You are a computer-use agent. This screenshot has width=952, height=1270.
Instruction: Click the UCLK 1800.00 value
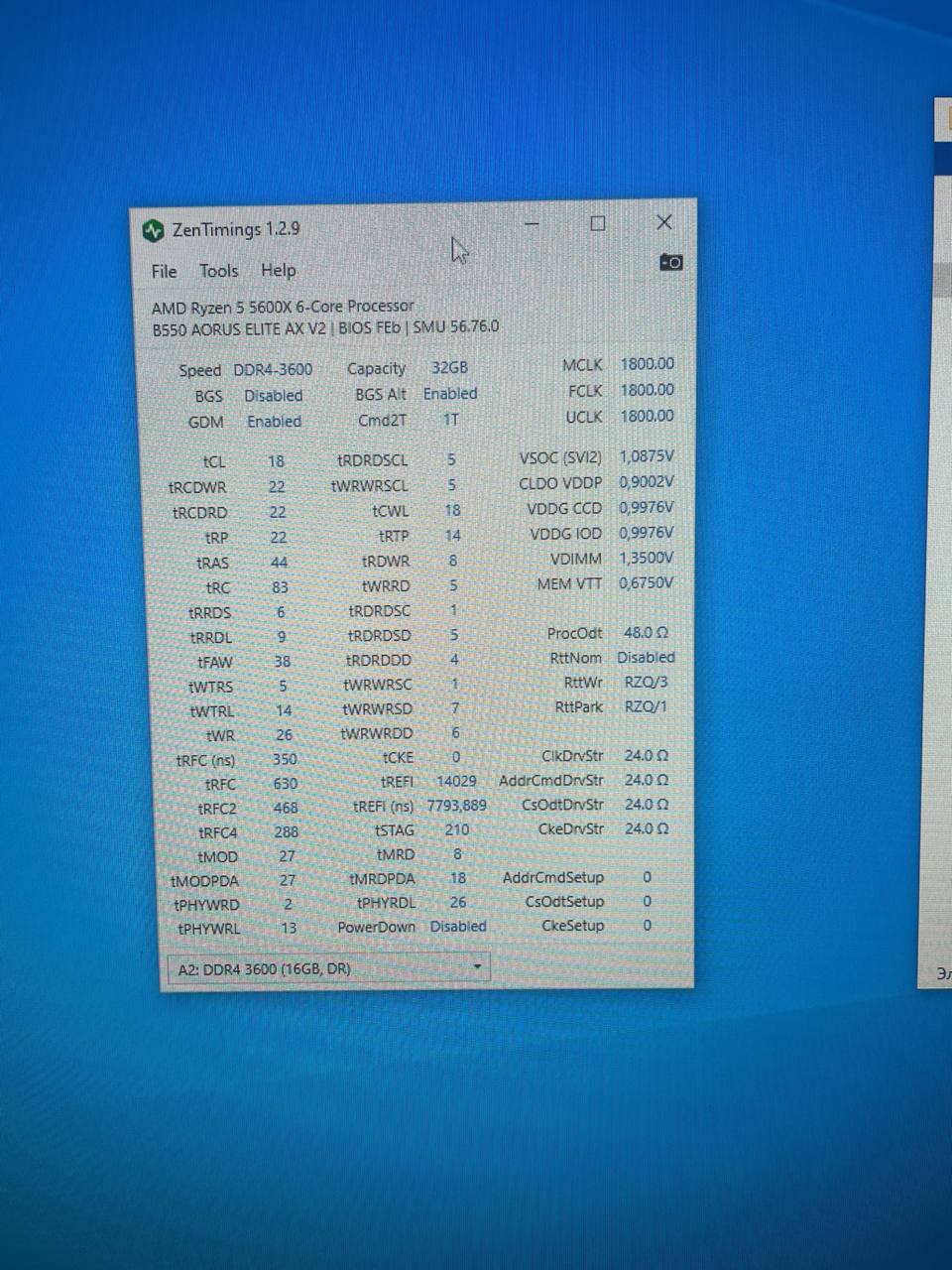click(x=647, y=416)
